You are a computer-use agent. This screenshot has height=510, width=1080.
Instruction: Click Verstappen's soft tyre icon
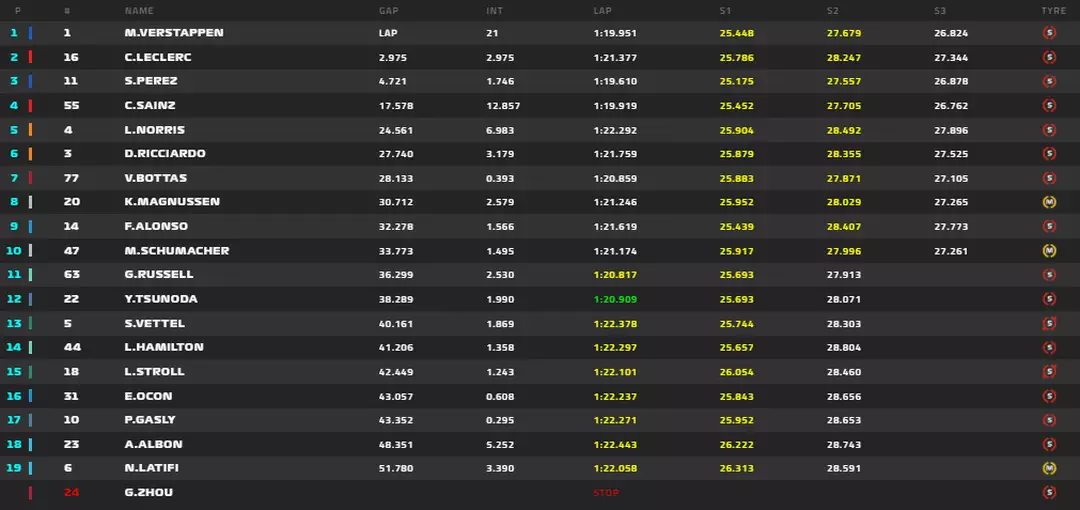1049,33
